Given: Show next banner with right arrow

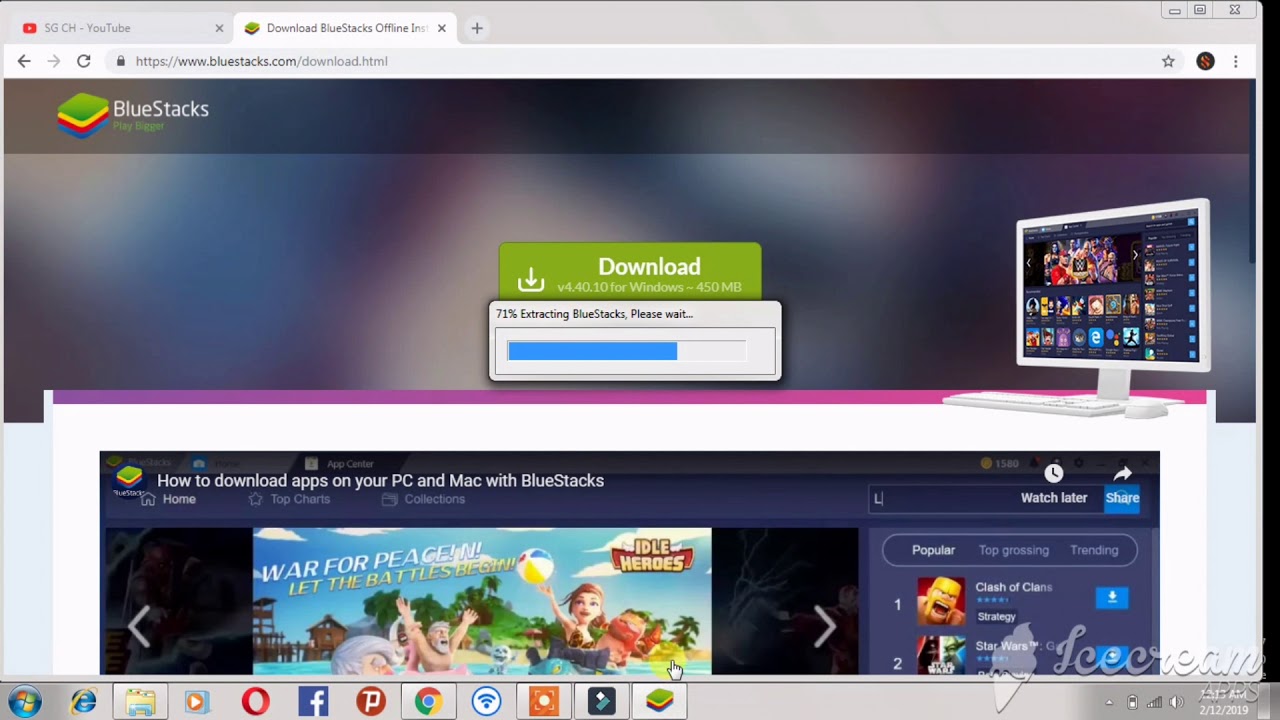Looking at the screenshot, I should point(824,627).
